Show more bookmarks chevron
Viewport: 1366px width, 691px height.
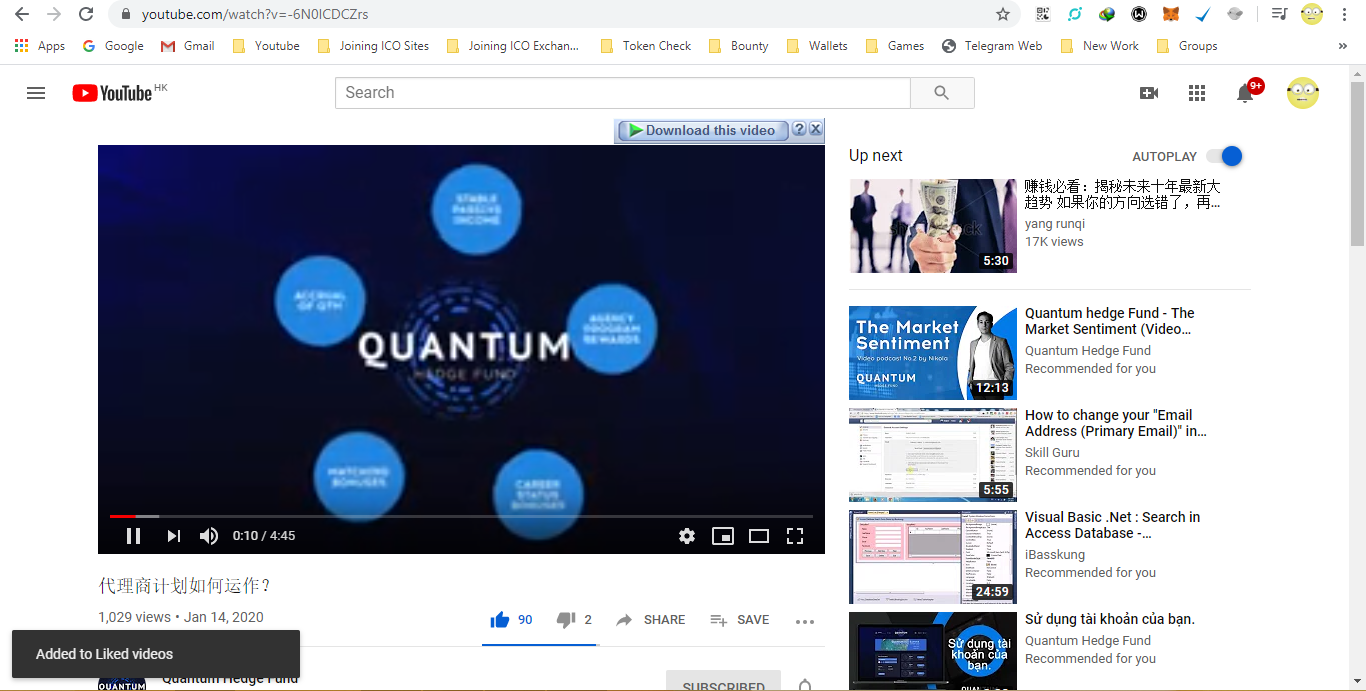click(1342, 46)
